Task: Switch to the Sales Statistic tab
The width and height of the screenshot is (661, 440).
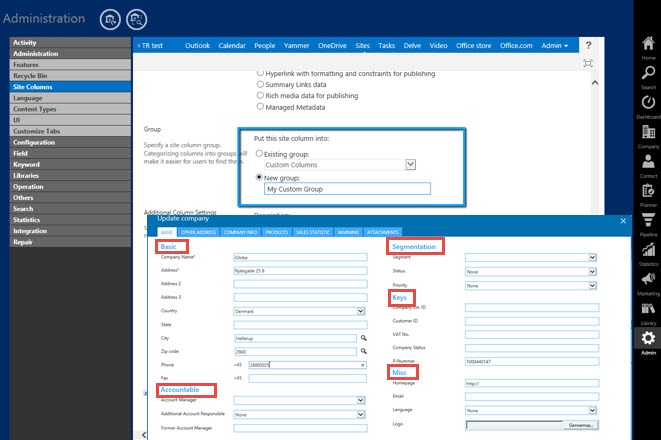Action: coord(313,232)
